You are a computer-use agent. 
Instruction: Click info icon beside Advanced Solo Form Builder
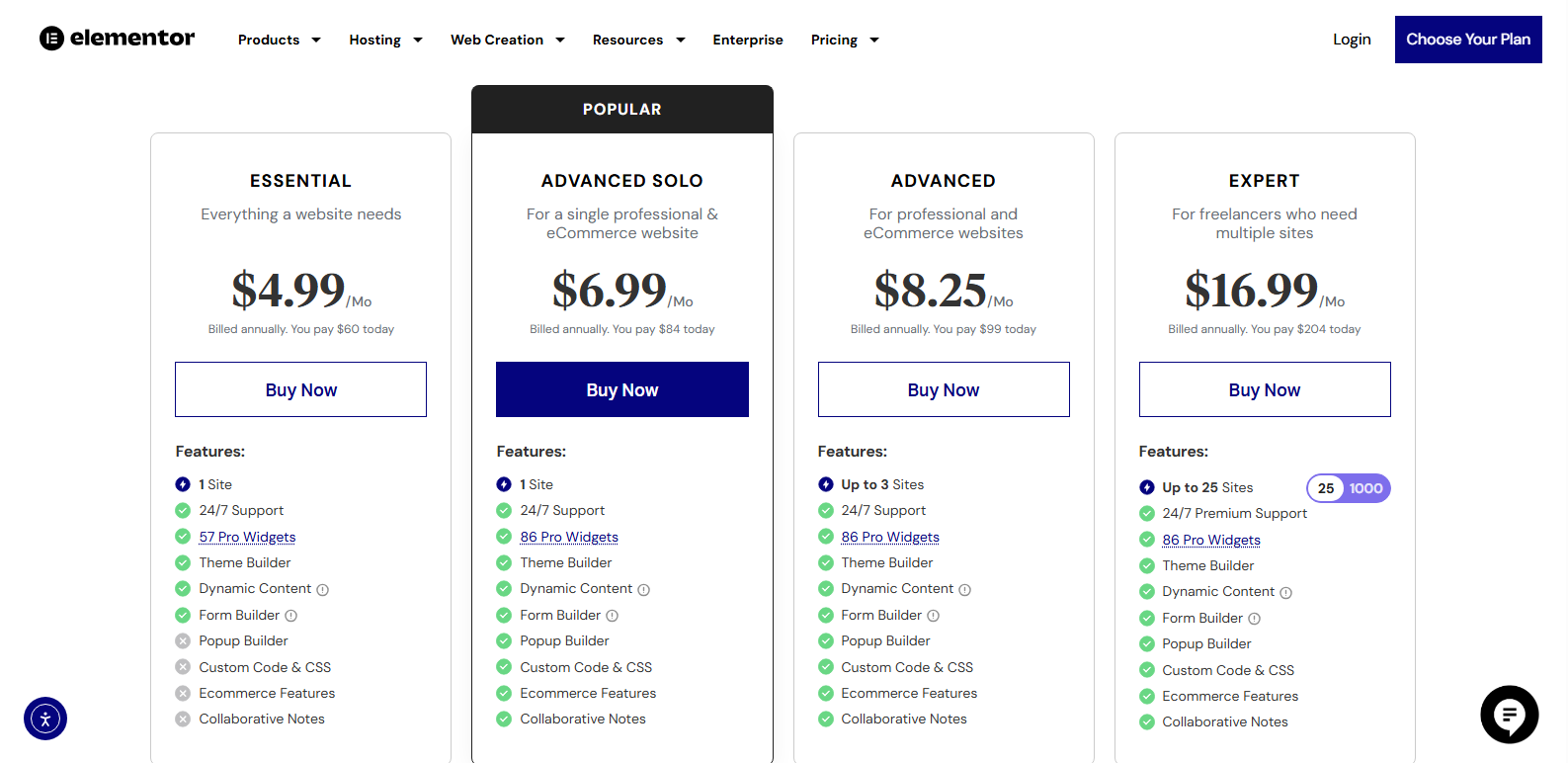coord(612,616)
